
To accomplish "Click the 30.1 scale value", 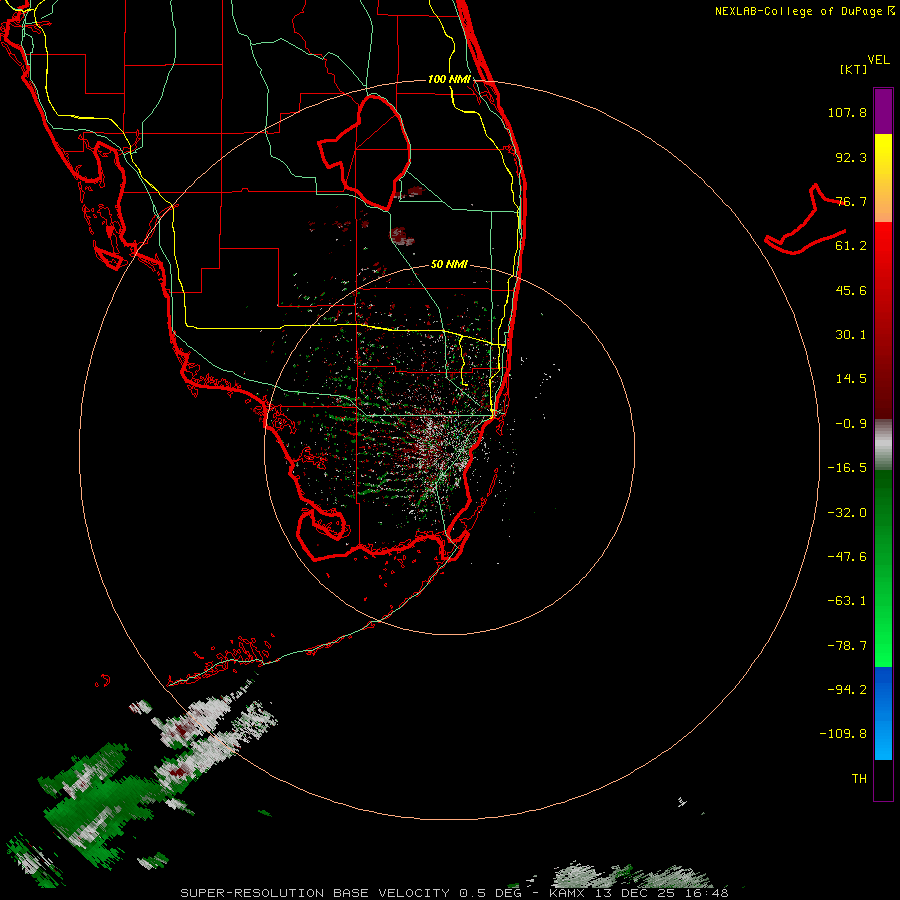I will [851, 335].
